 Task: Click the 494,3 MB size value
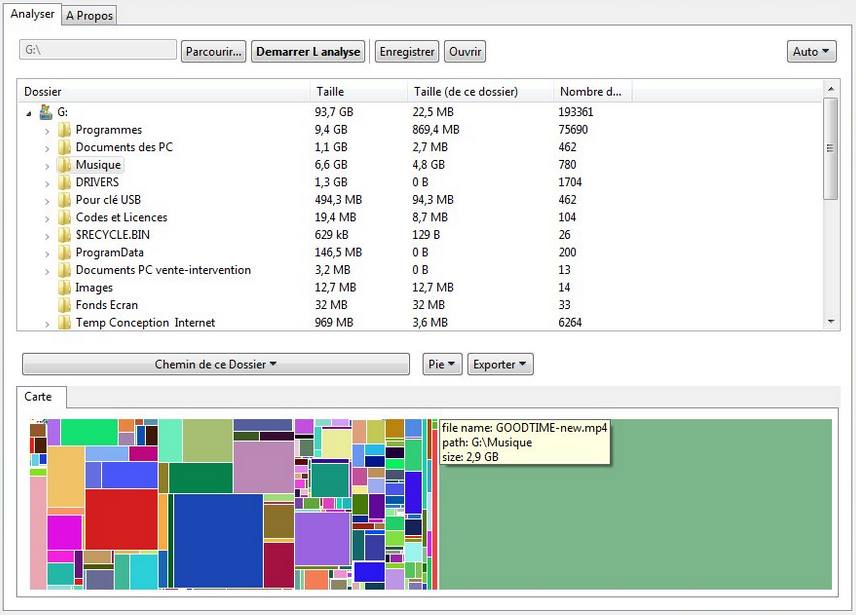coord(338,200)
